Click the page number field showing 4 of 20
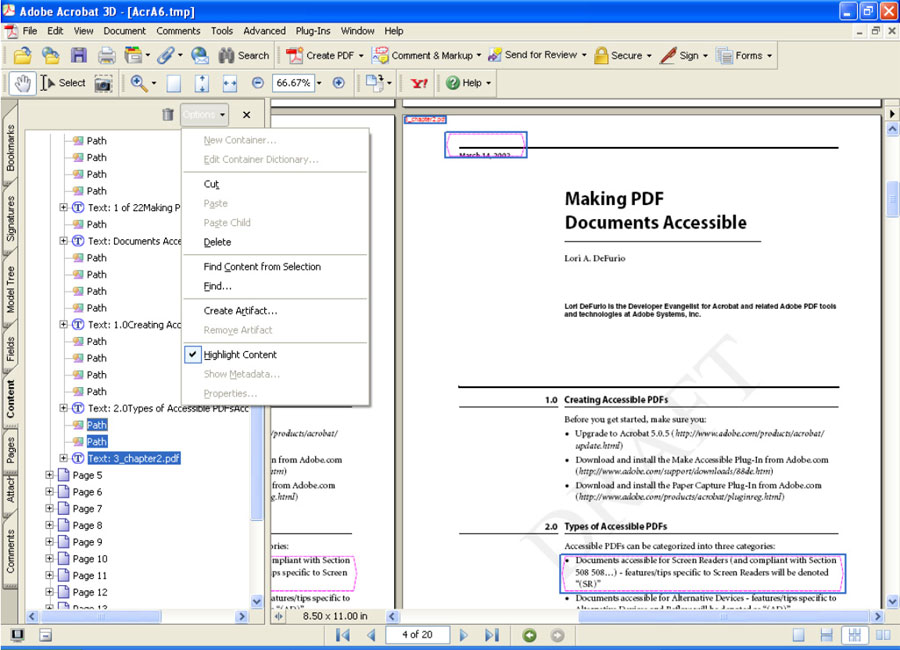 pyautogui.click(x=417, y=634)
